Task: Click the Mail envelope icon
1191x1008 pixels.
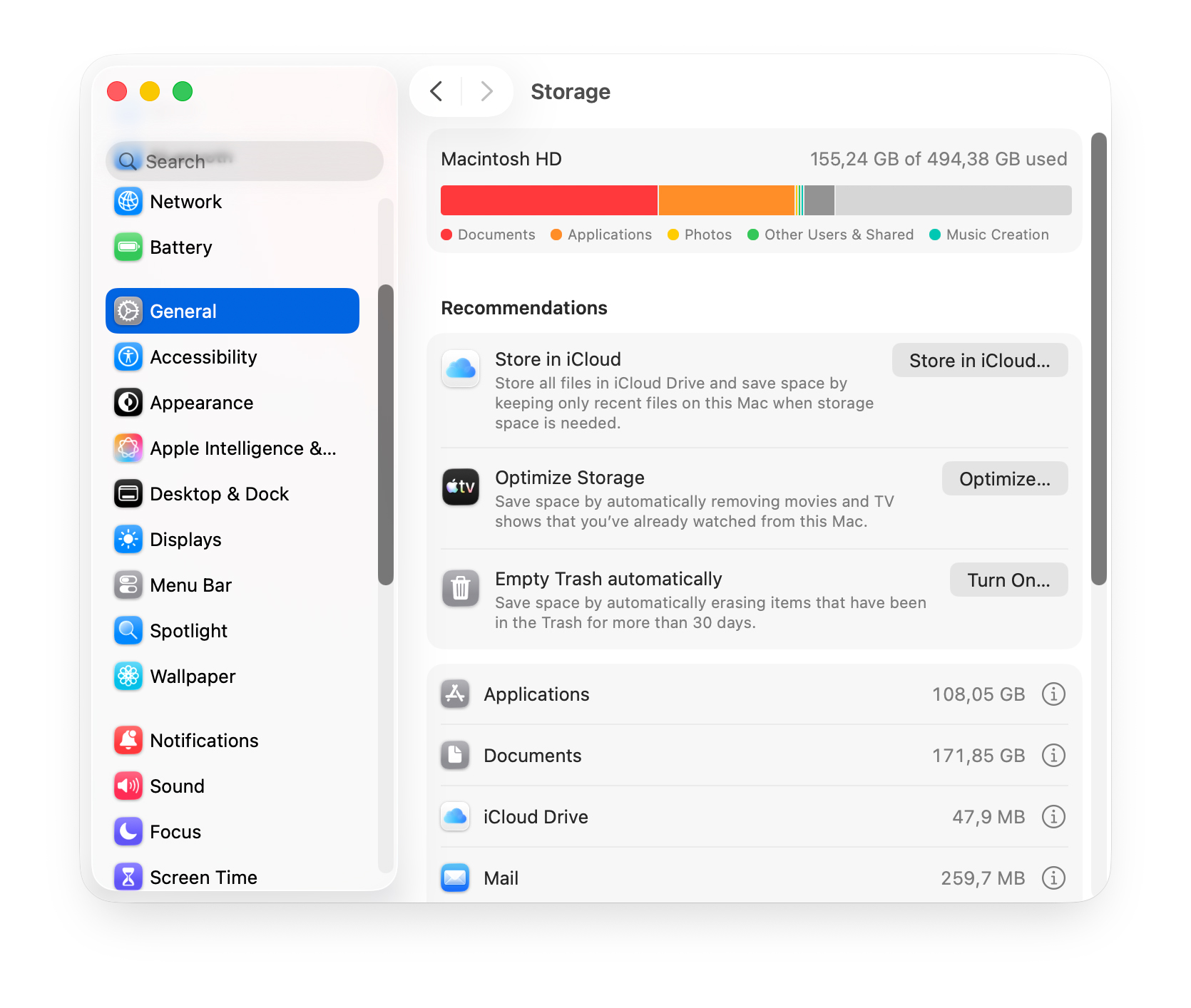Action: (x=455, y=878)
